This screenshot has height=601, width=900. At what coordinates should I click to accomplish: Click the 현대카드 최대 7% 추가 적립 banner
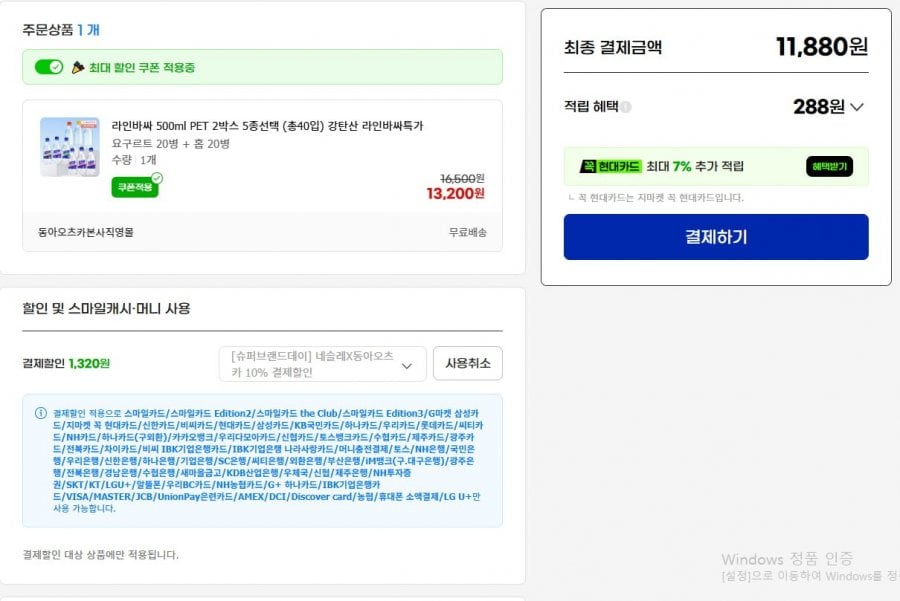coord(716,166)
